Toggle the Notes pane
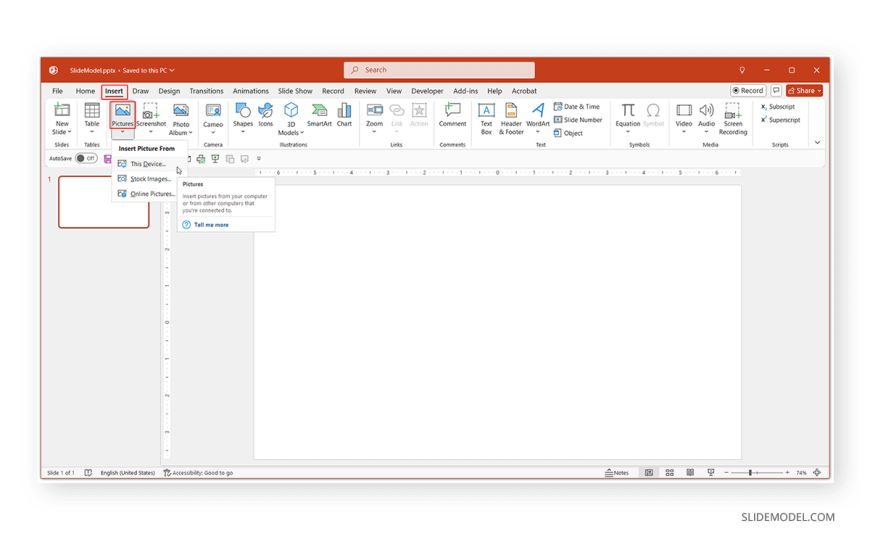The image size is (870, 539). (617, 473)
